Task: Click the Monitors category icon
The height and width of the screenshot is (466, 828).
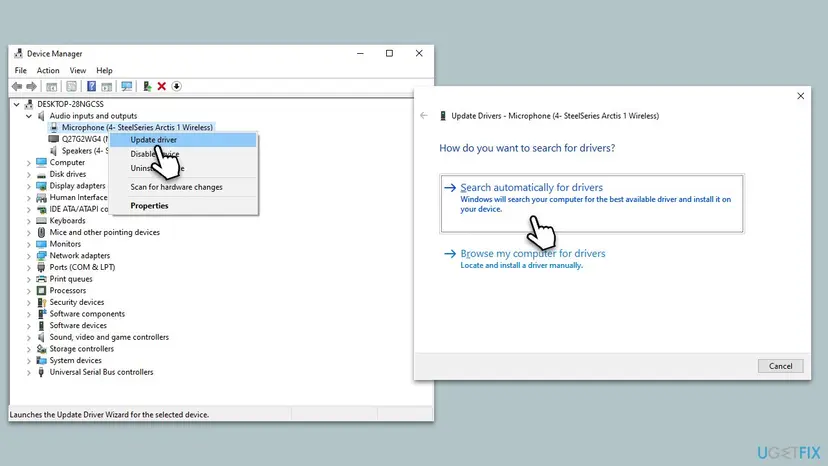Action: click(x=41, y=244)
